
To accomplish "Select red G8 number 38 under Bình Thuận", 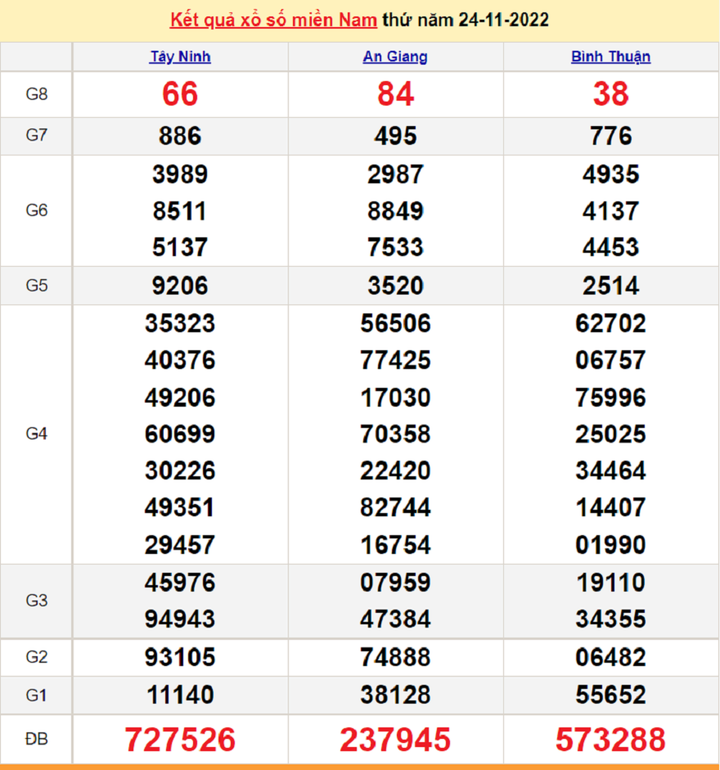I will coord(610,94).
